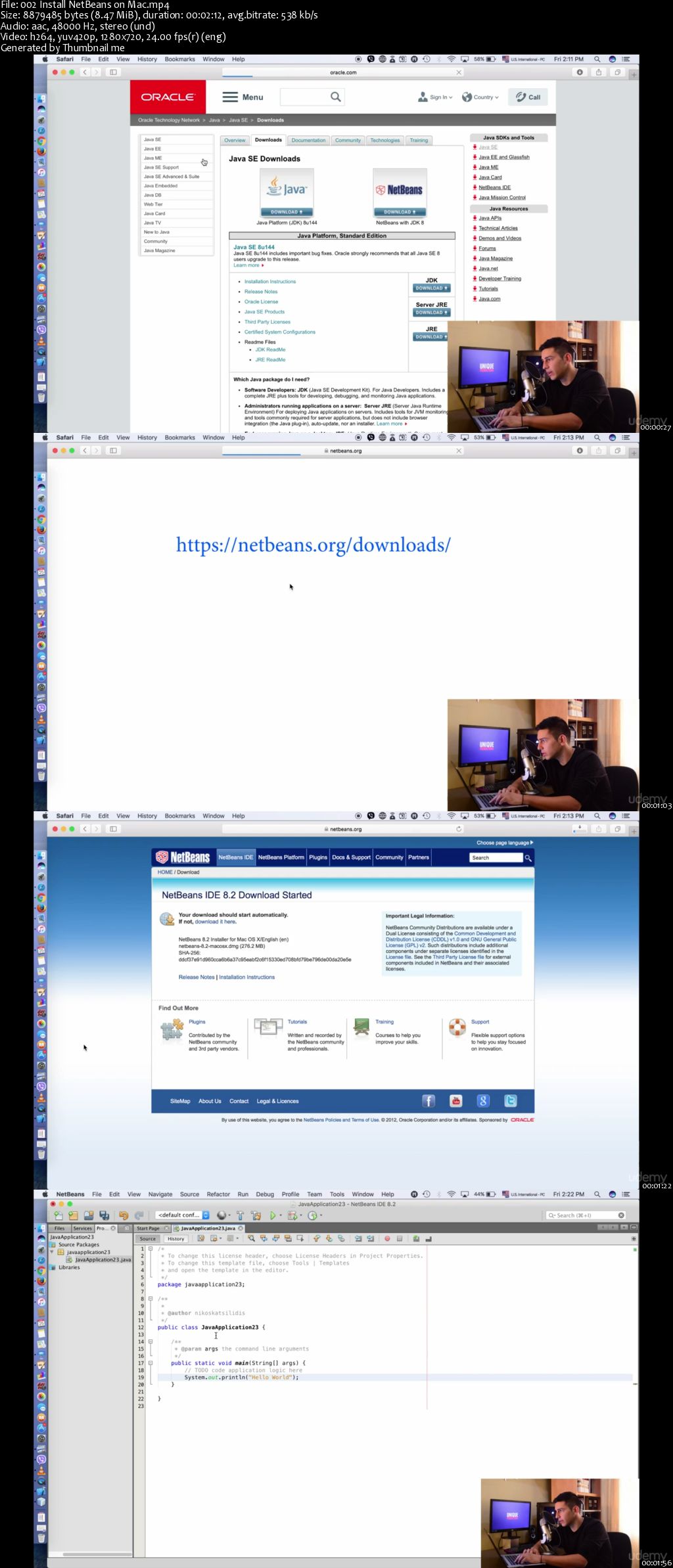
Task: Open default config dropdown in NetBeans IDE toolbar
Action: (x=183, y=1215)
